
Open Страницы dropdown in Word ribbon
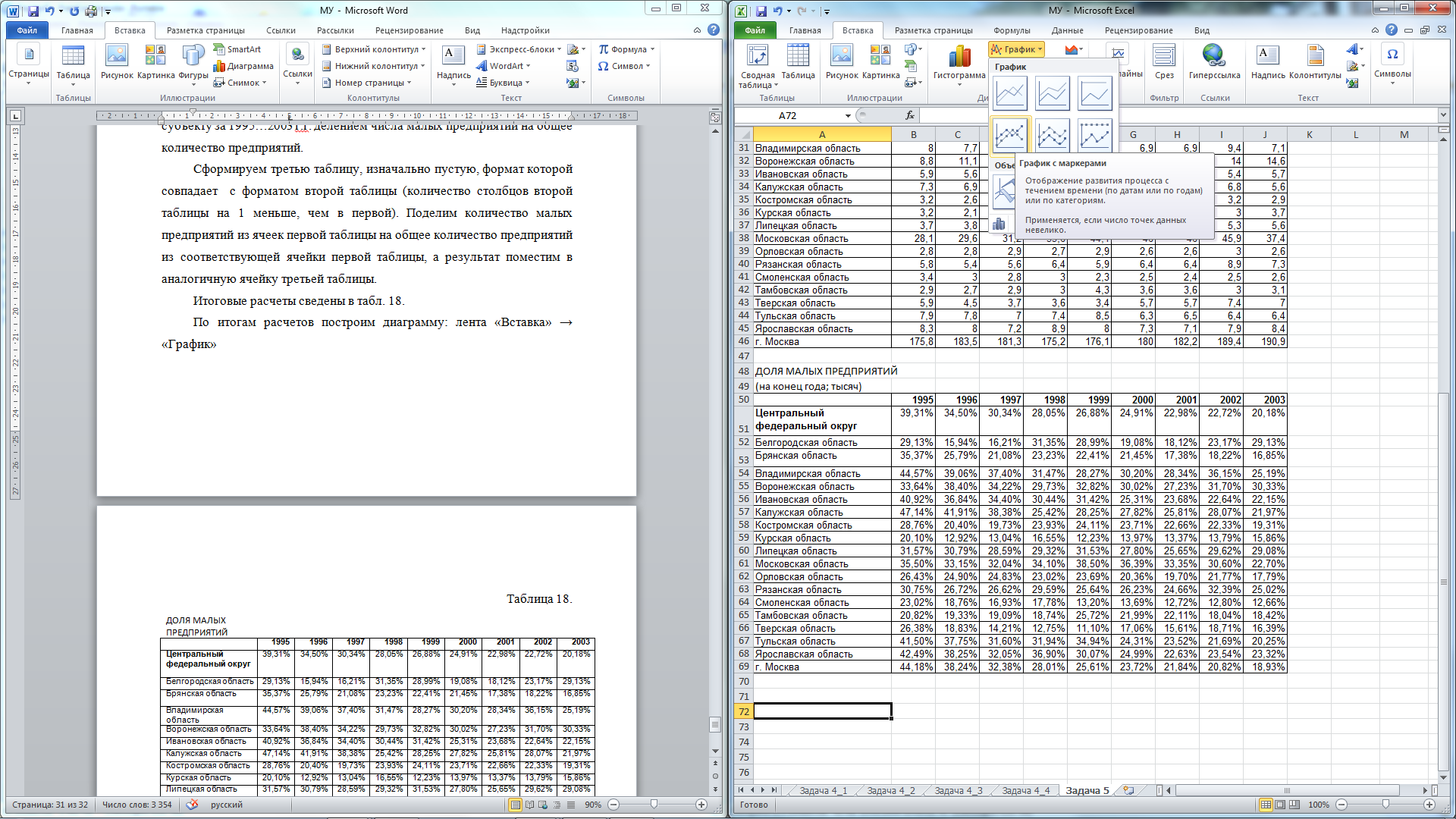click(29, 64)
